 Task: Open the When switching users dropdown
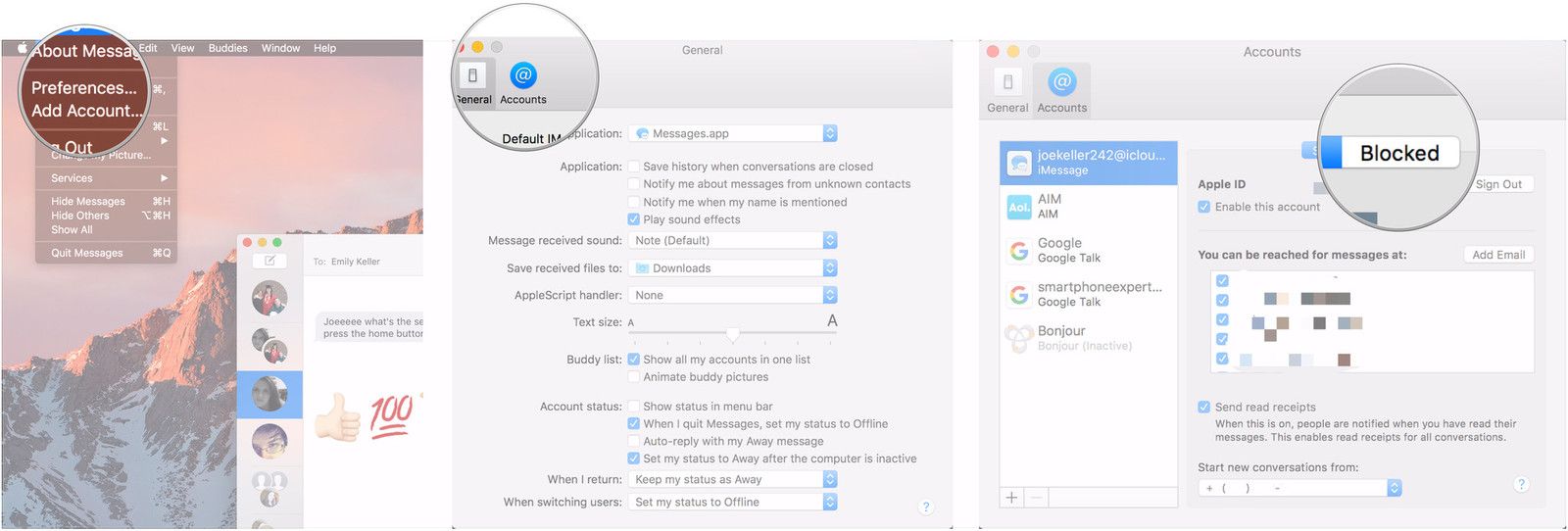(x=735, y=502)
